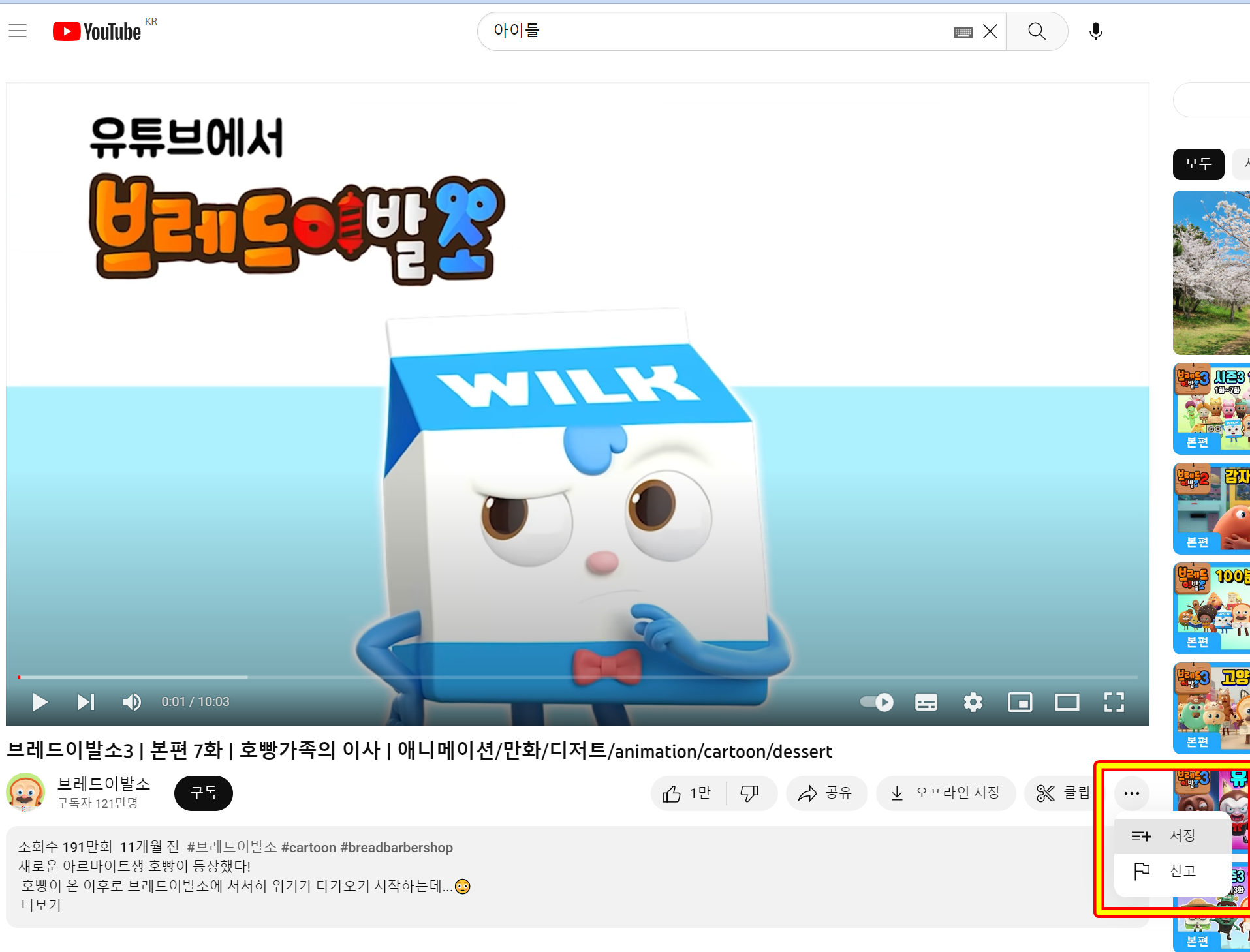Play the video
This screenshot has width=1250, height=952.
40,702
